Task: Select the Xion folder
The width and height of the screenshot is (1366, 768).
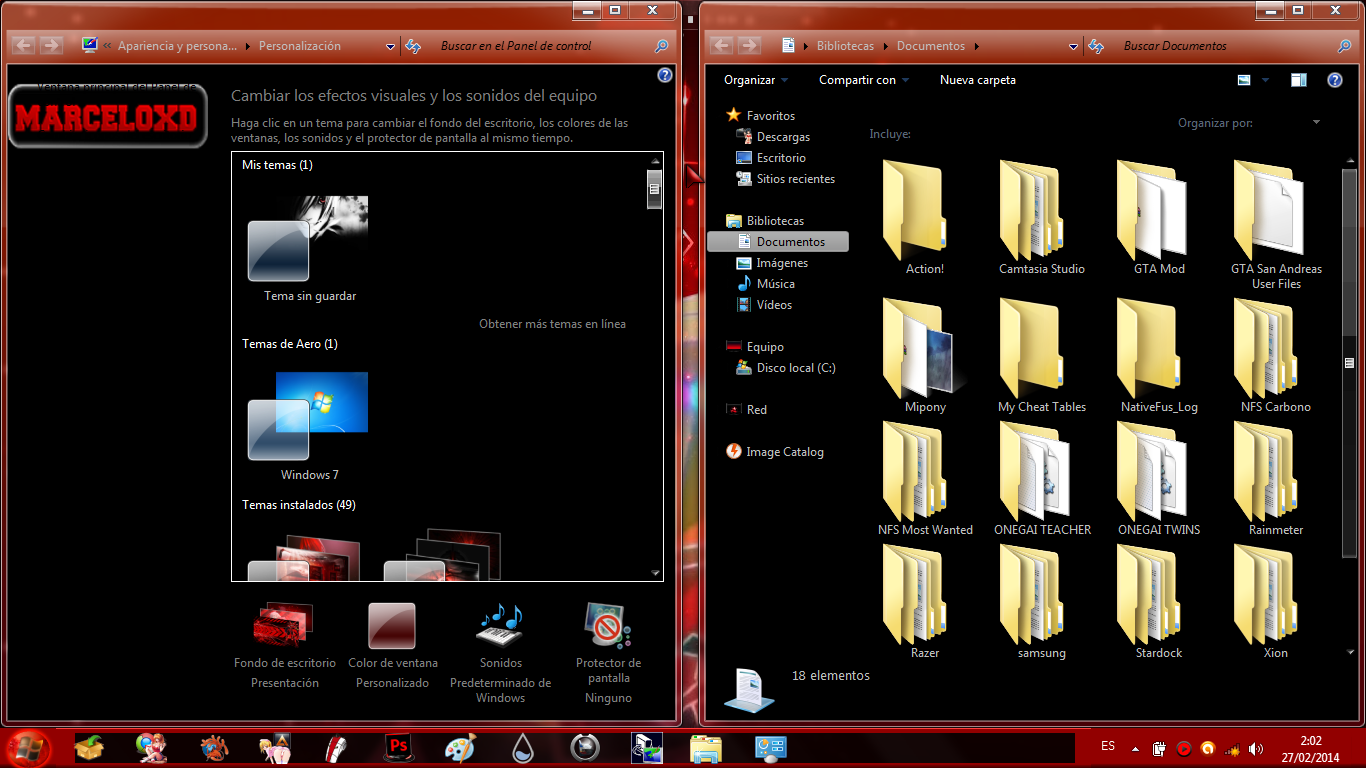Action: pos(1276,601)
